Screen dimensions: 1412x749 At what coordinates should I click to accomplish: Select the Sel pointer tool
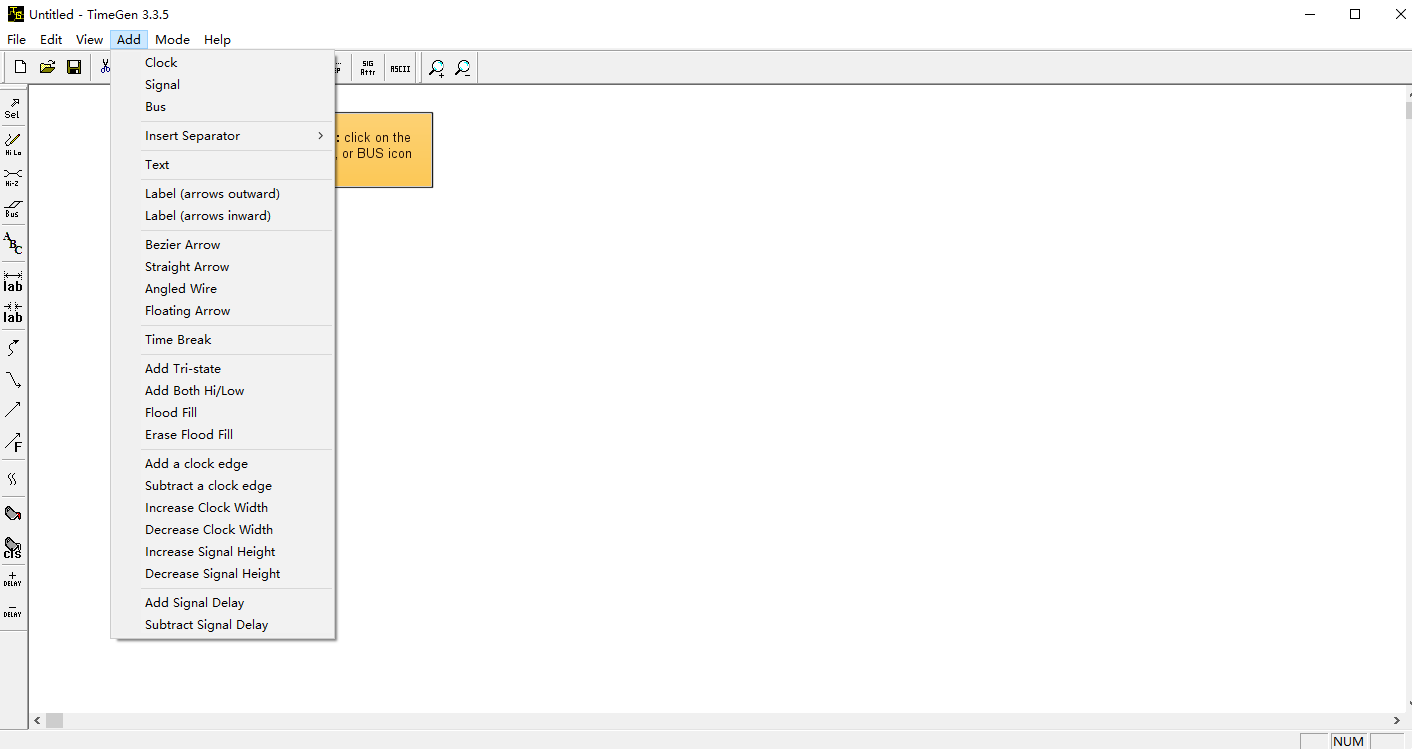[x=13, y=108]
